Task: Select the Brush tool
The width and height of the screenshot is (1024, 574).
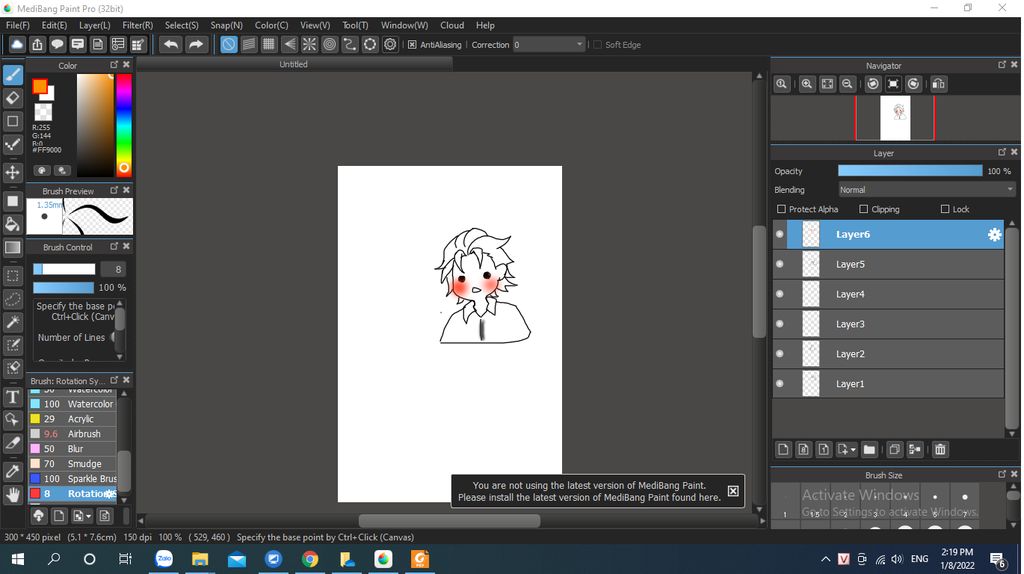Action: pos(12,74)
